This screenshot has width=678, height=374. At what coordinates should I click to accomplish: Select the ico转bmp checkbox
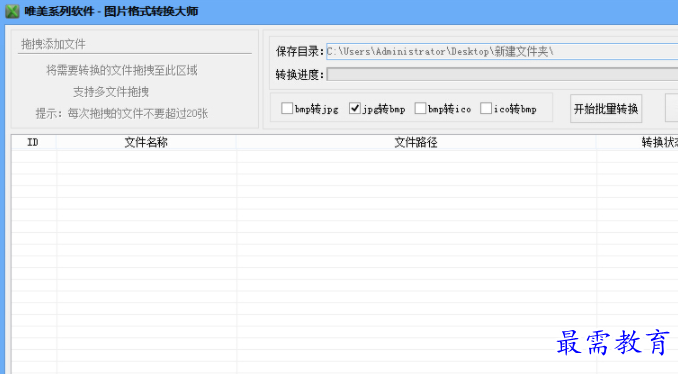click(486, 108)
